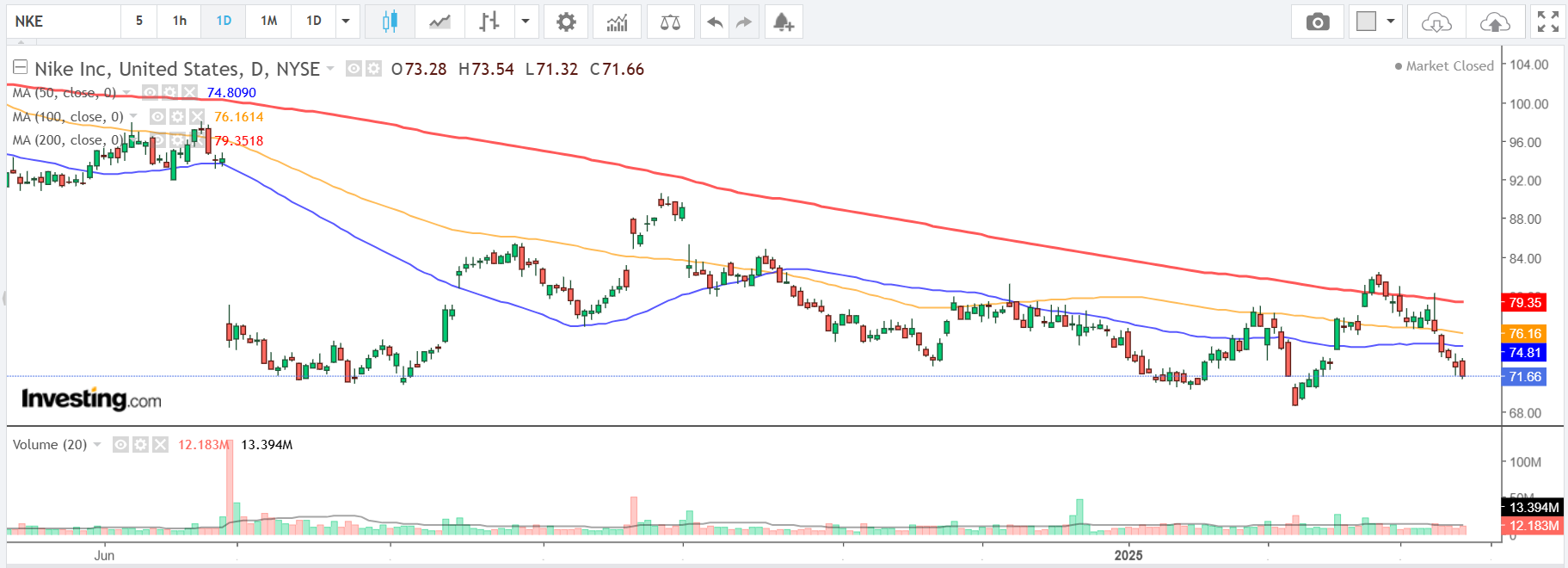Switch to the 1M timeframe

click(269, 22)
